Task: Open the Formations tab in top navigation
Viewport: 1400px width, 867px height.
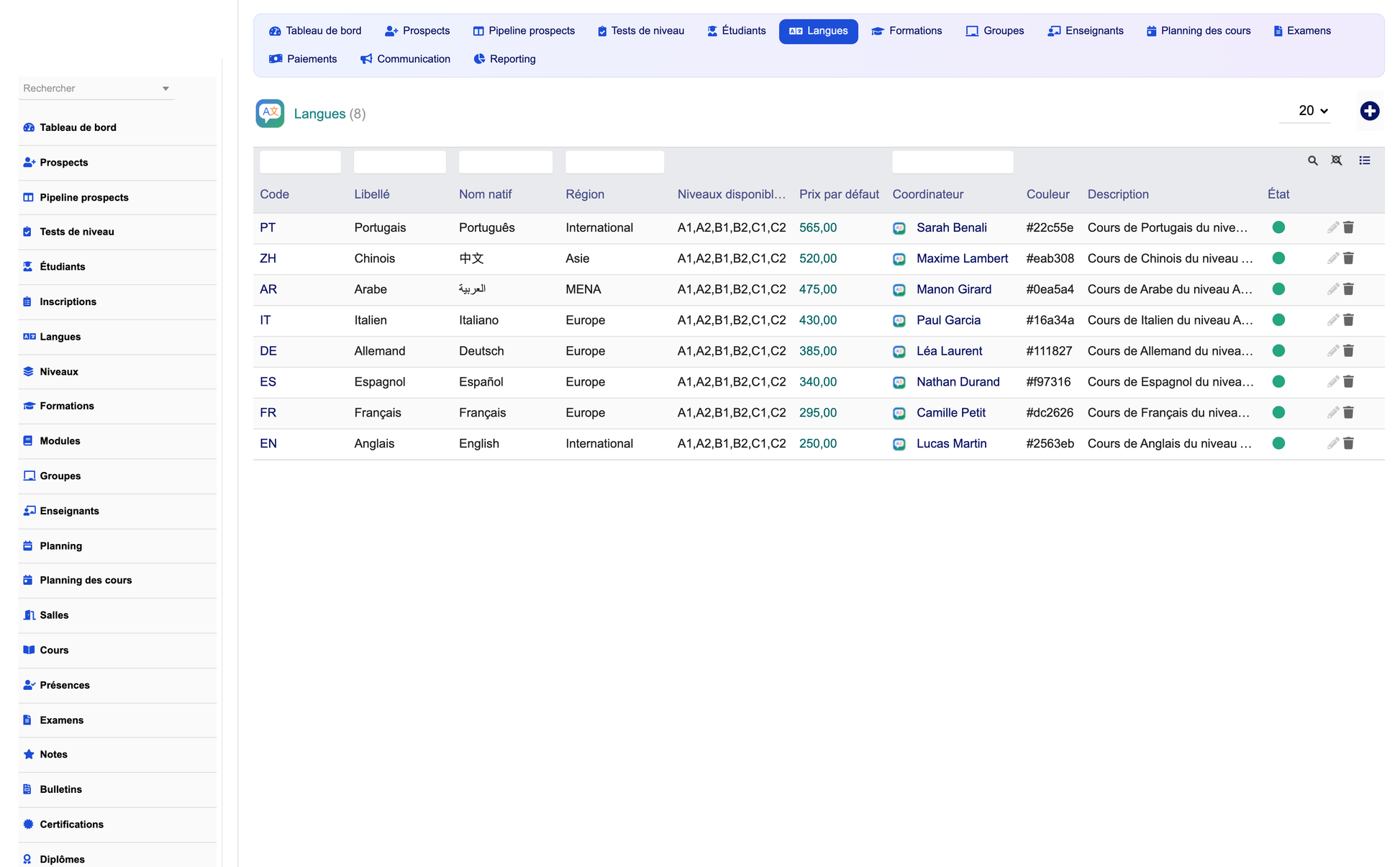Action: (x=906, y=31)
